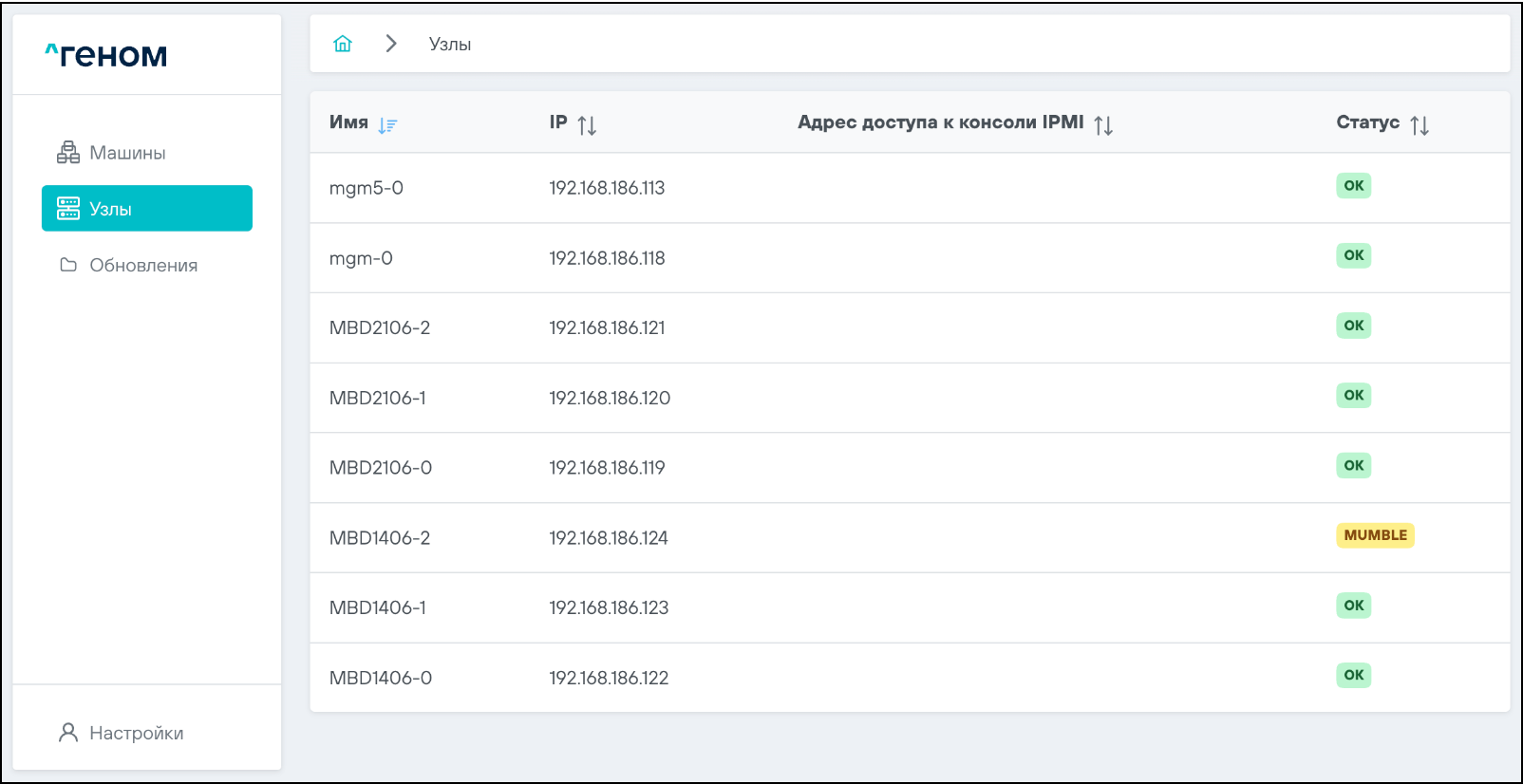Click the Обновления folder icon
The height and width of the screenshot is (784, 1523).
tap(68, 265)
